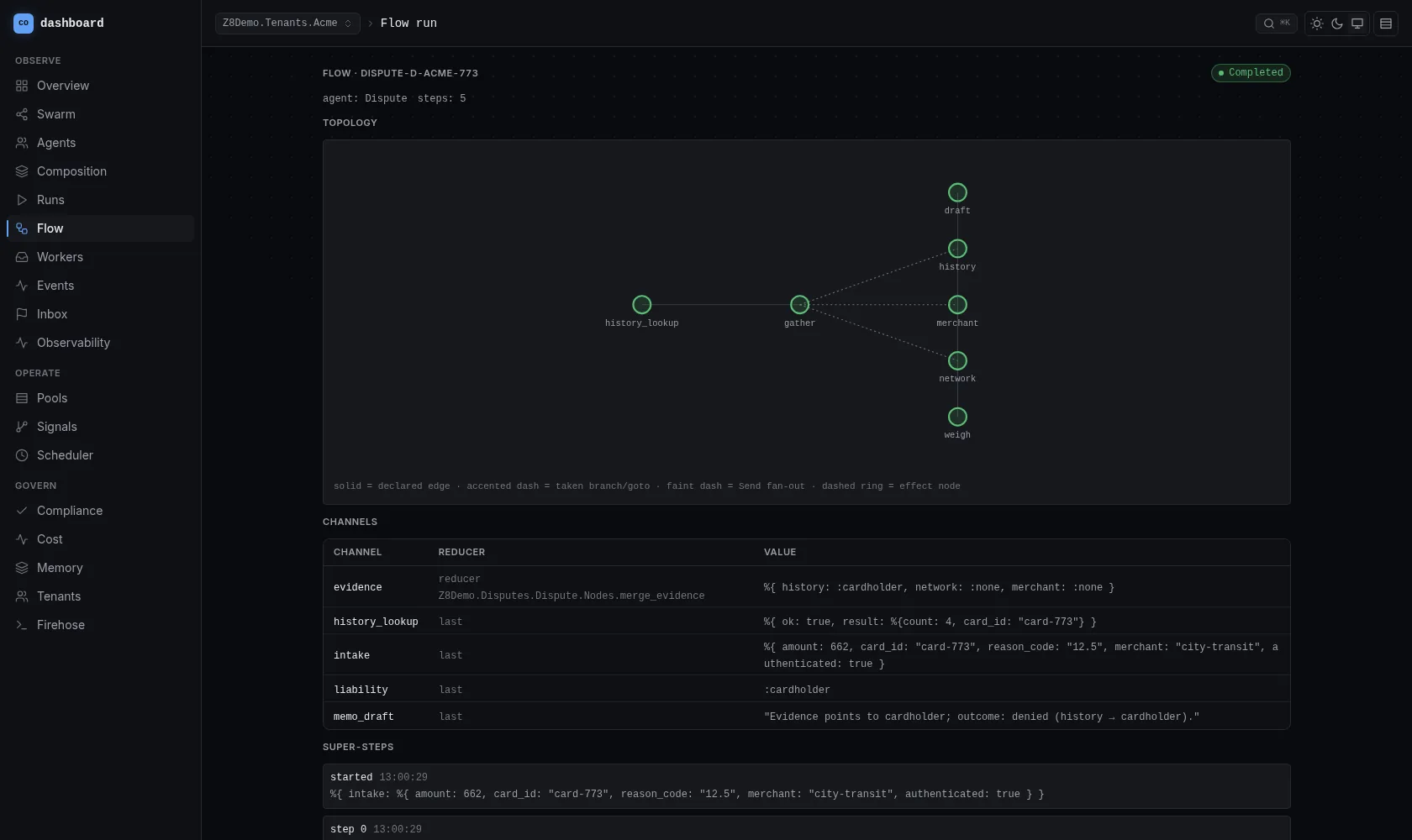Image resolution: width=1412 pixels, height=840 pixels.
Task: Open the Overview grid icon
Action: (x=22, y=86)
